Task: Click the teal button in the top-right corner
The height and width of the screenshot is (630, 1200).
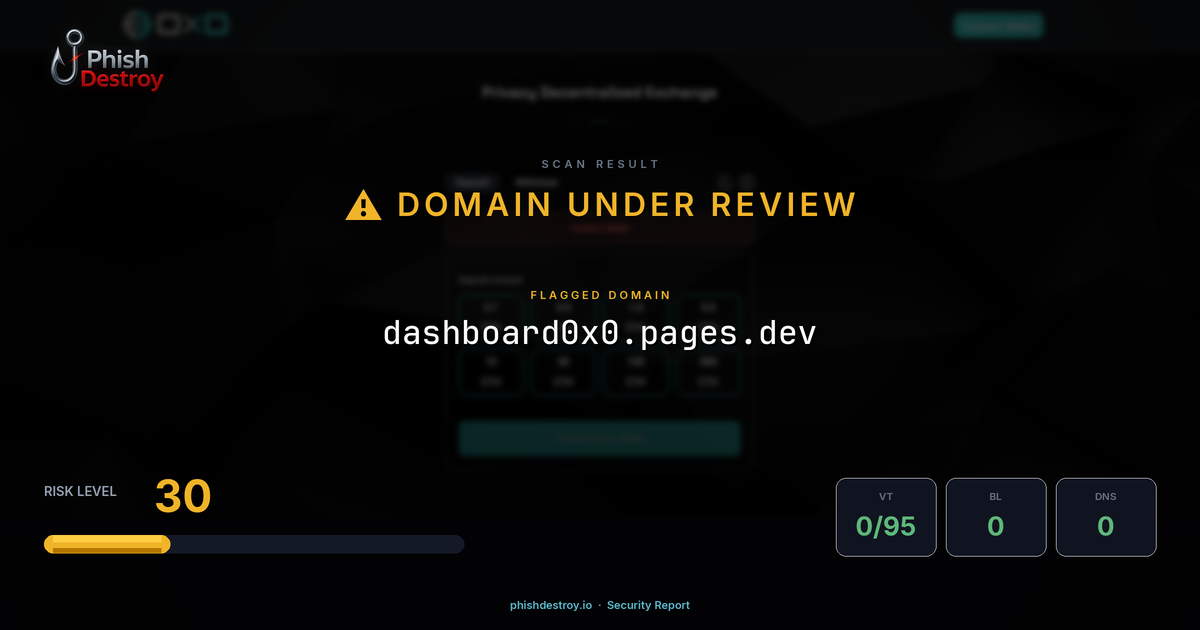Action: click(x=998, y=25)
